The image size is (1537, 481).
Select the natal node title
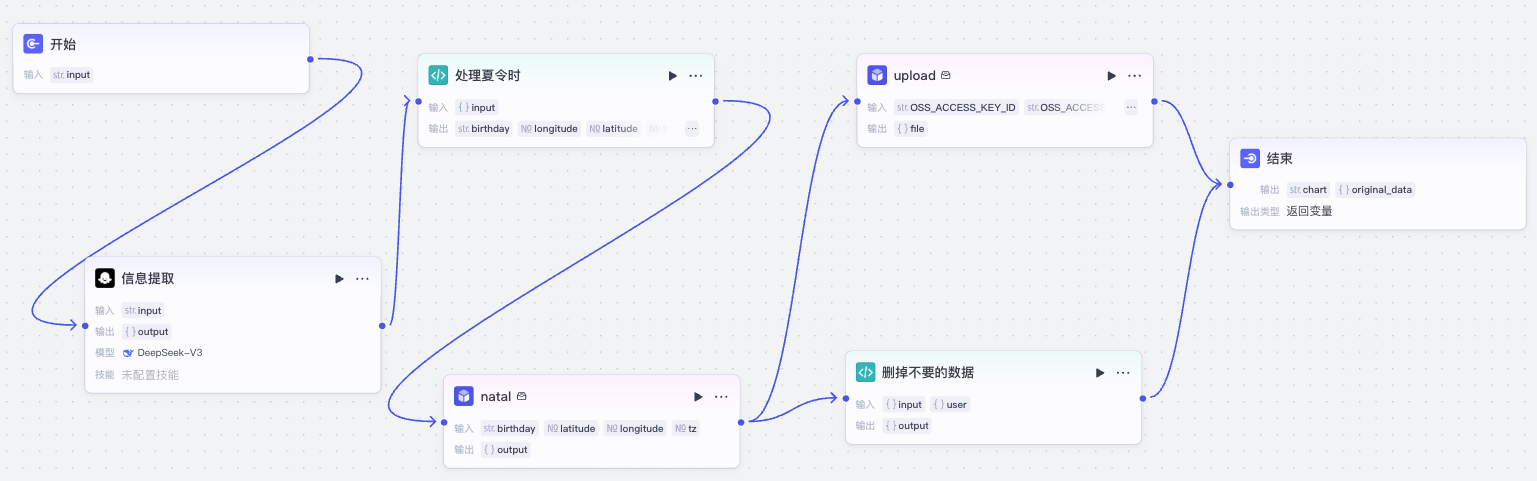[496, 396]
